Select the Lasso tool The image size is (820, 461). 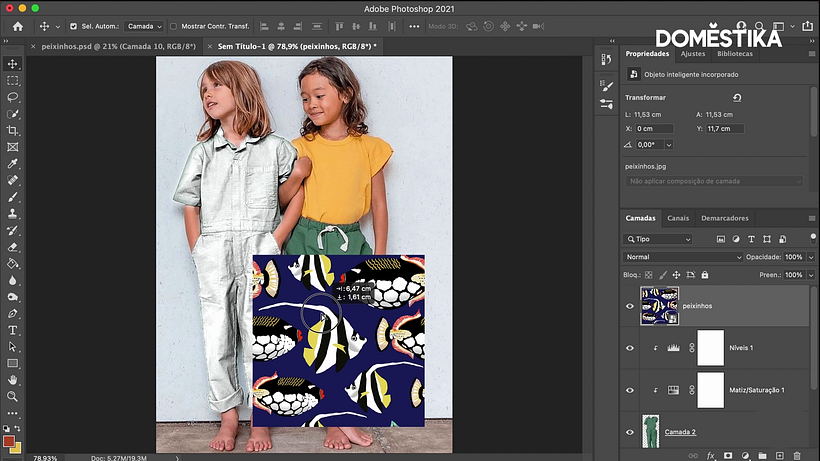[13, 97]
